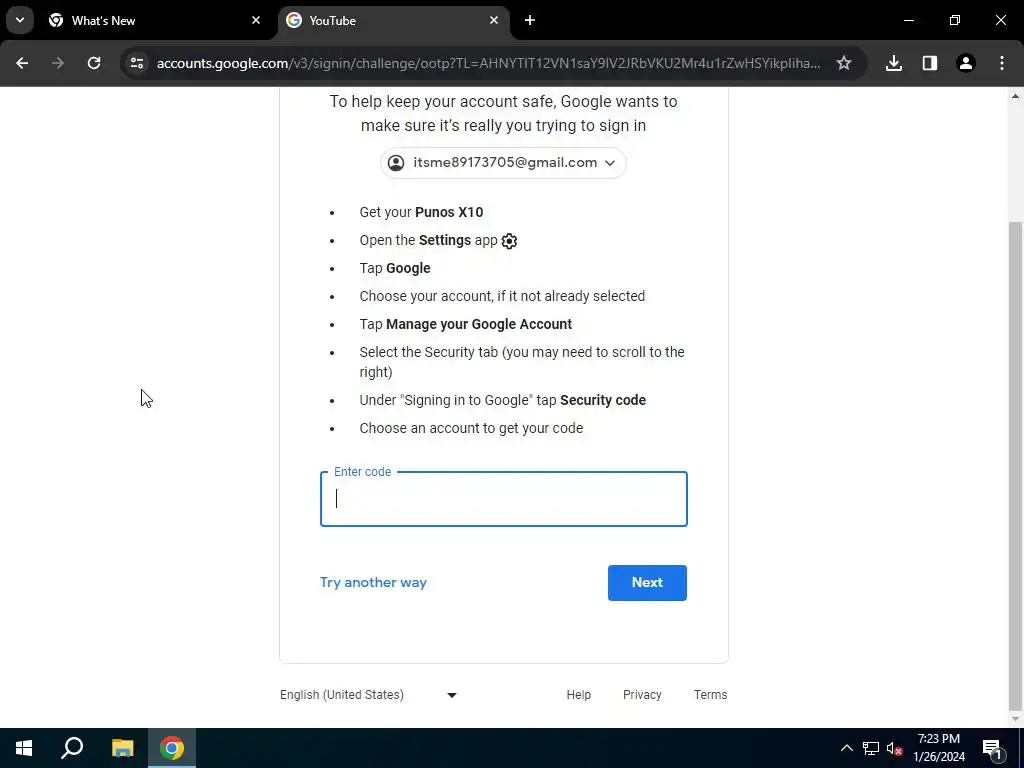The width and height of the screenshot is (1024, 768).
Task: Minimize the Chrome window
Action: point(908,20)
